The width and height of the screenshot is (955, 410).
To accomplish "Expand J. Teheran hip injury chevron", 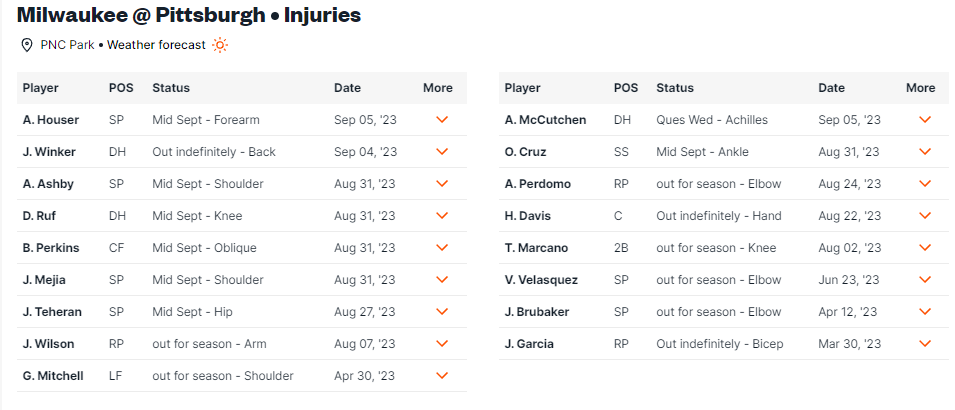I will click(x=442, y=312).
